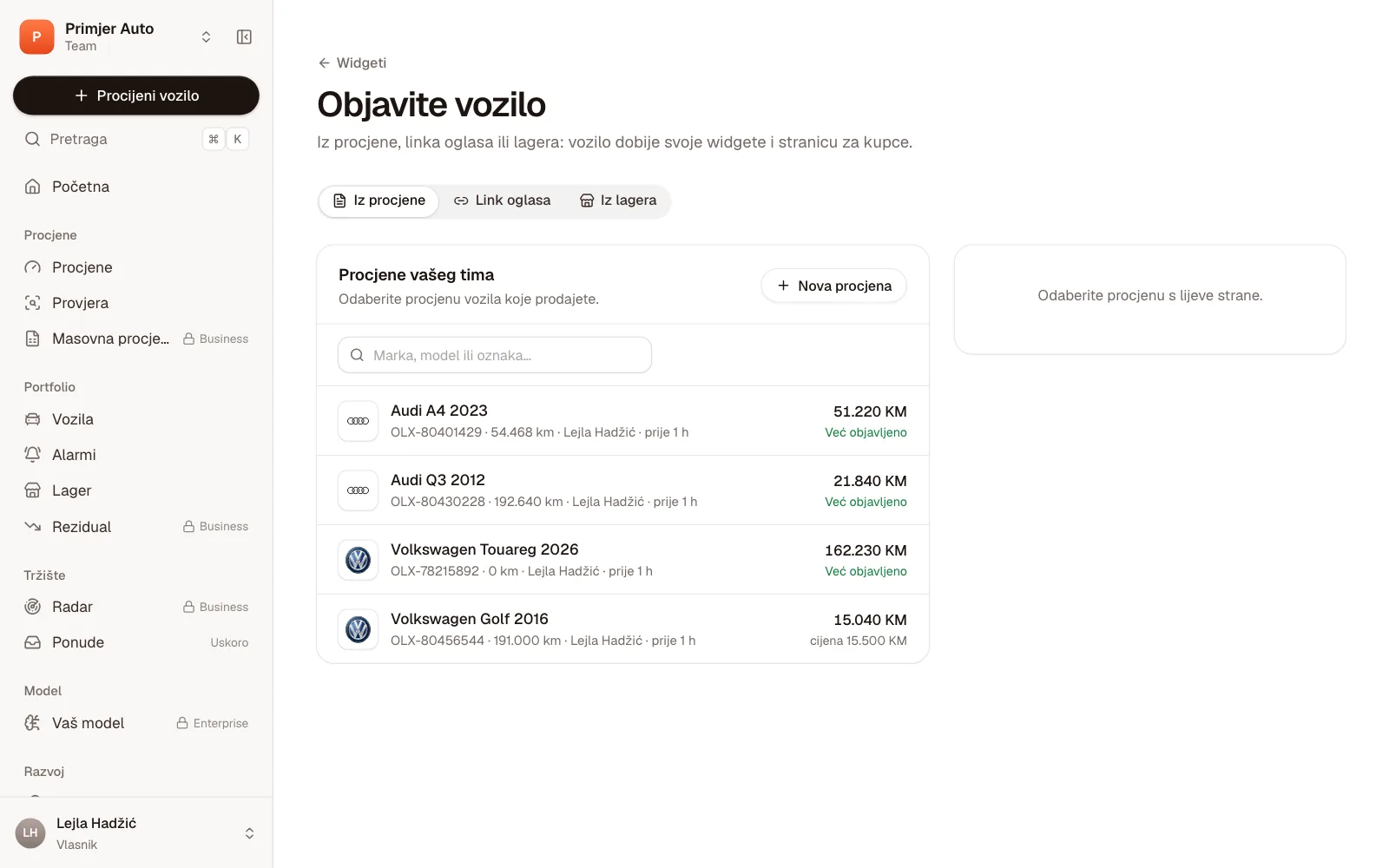Image resolution: width=1389 pixels, height=868 pixels.
Task: Click the Provjera scan icon
Action: (x=33, y=303)
